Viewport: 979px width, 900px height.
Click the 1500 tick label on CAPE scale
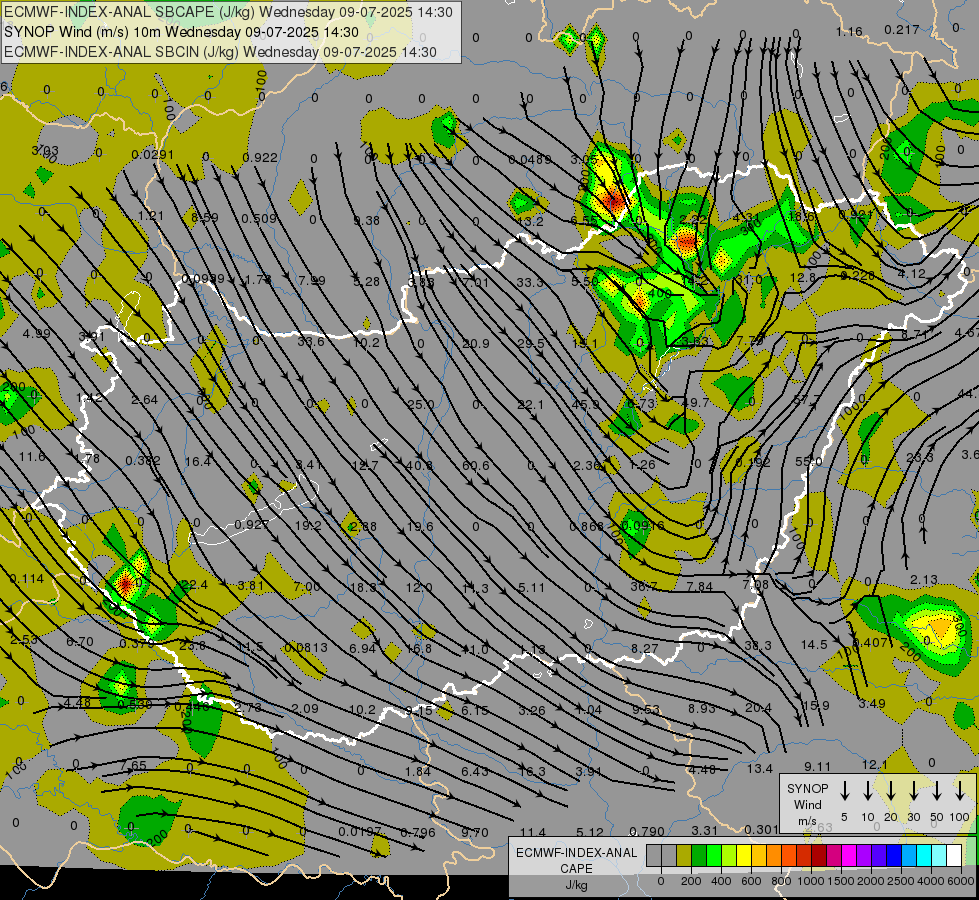point(840,881)
